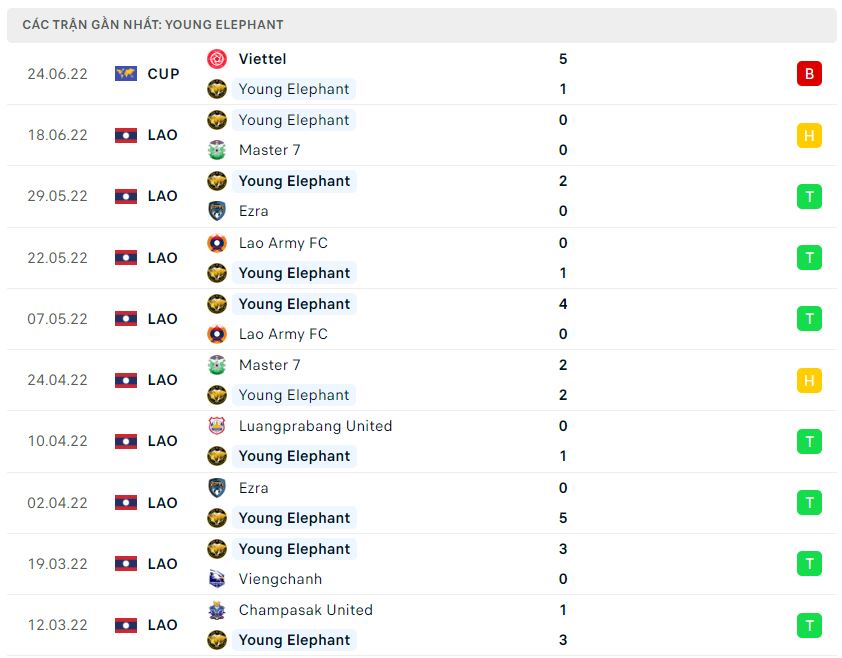Open the LAO league label on 19.03.22
The width and height of the screenshot is (842, 658).
162,564
